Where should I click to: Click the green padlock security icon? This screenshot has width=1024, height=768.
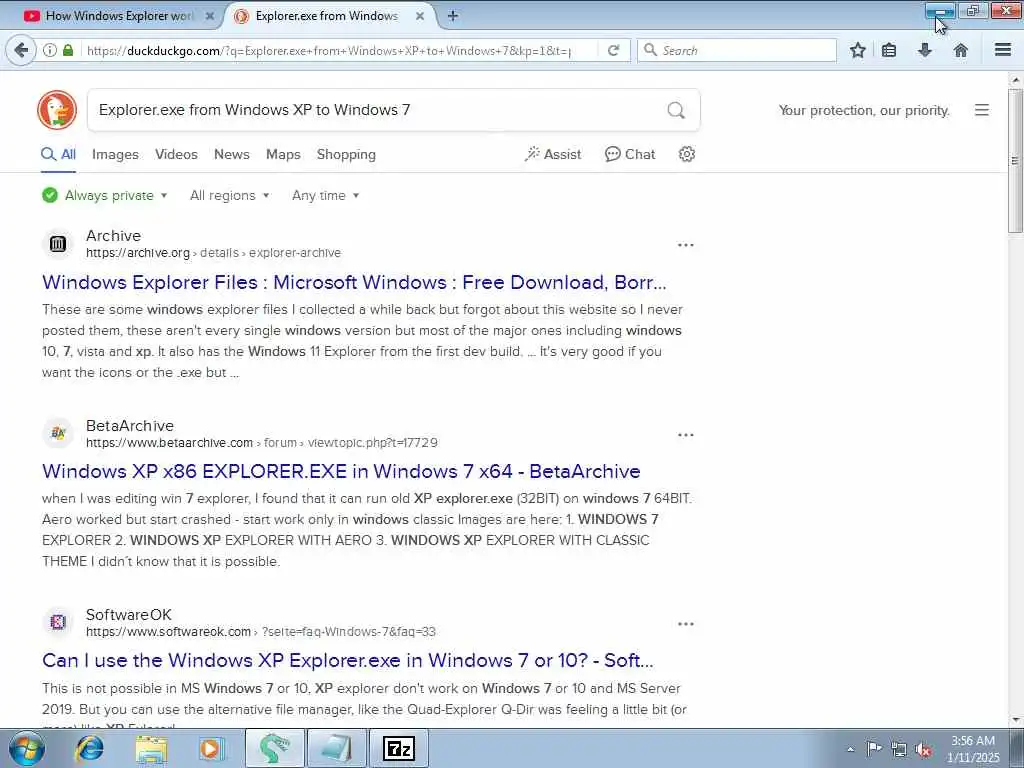[x=68, y=50]
